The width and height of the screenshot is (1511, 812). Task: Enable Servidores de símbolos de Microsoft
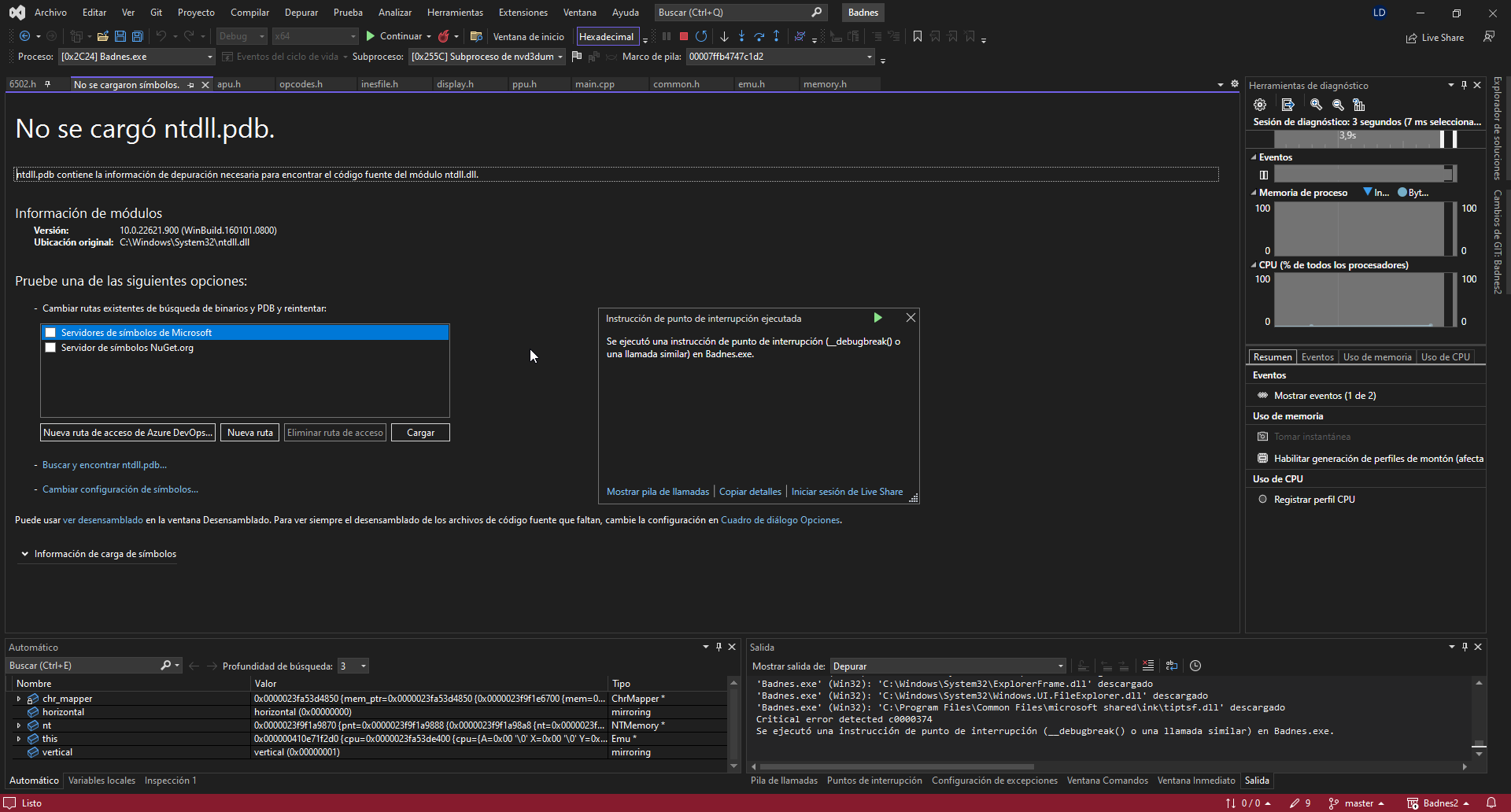pos(50,332)
